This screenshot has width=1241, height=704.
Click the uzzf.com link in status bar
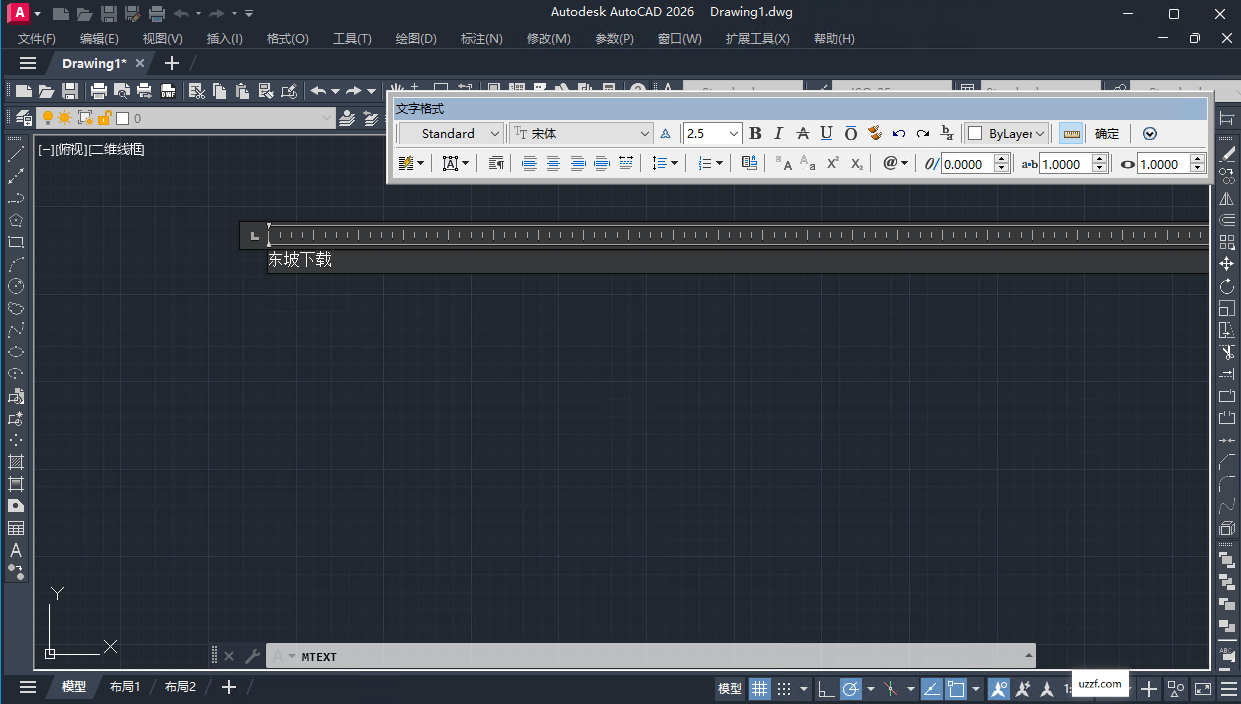(1100, 684)
